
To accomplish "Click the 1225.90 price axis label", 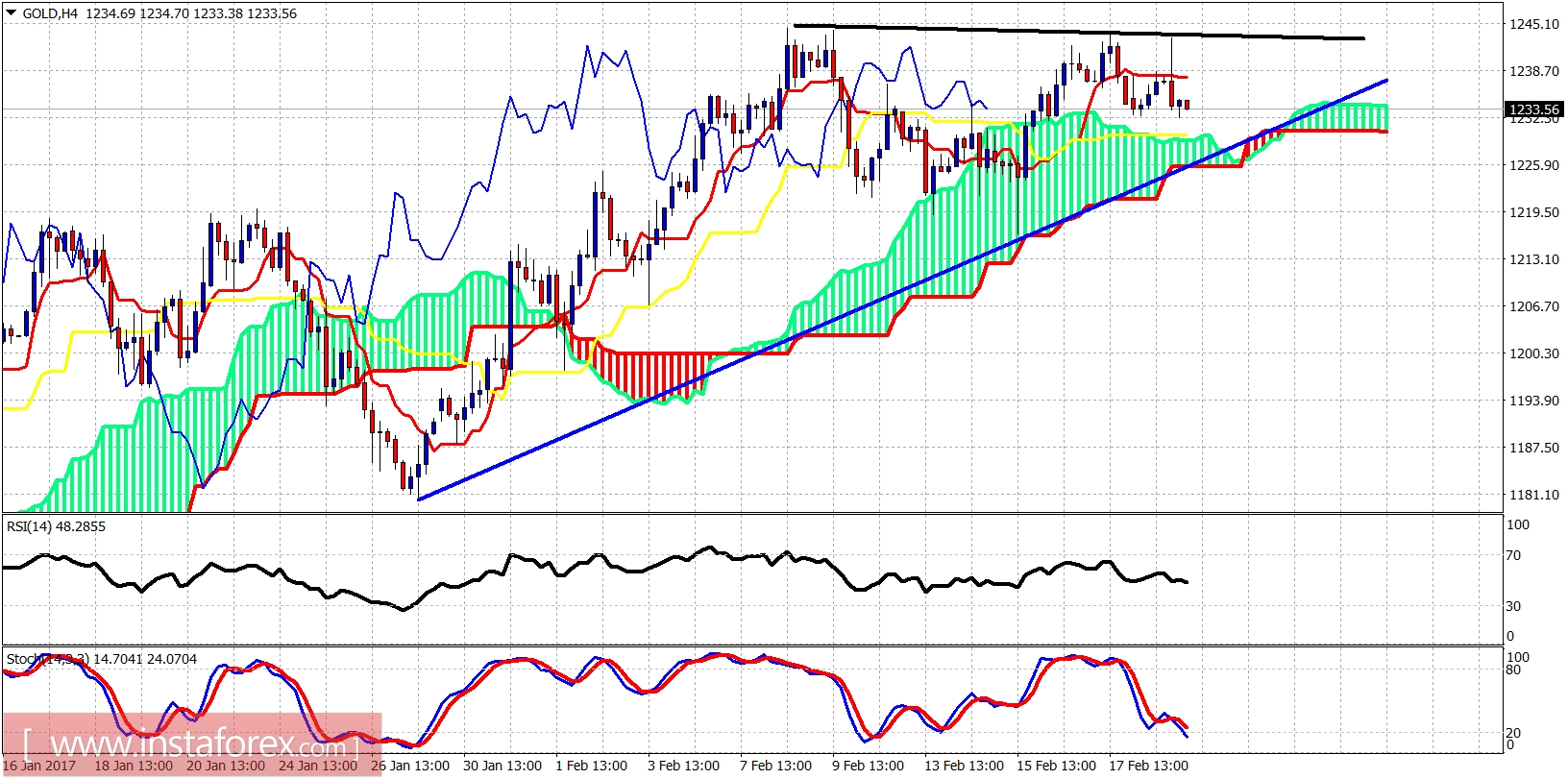I will tap(1534, 165).
